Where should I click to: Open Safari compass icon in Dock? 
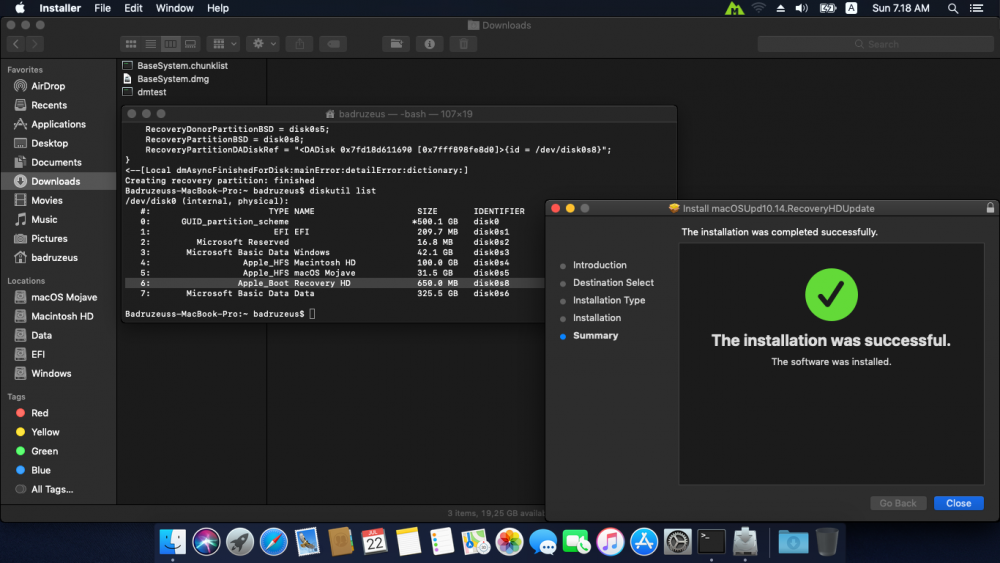[274, 542]
